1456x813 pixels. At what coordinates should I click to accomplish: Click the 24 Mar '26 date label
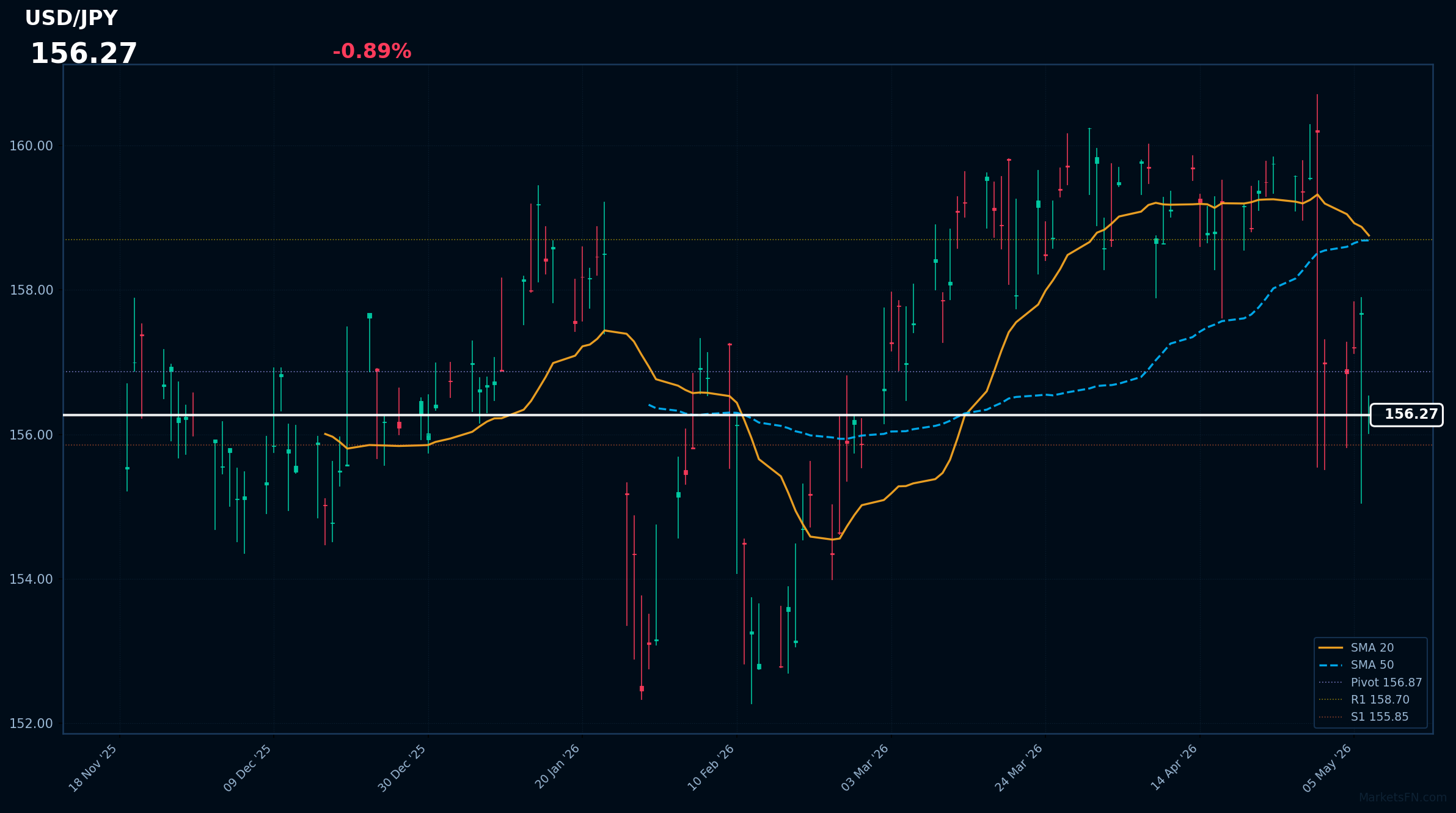tap(1019, 768)
